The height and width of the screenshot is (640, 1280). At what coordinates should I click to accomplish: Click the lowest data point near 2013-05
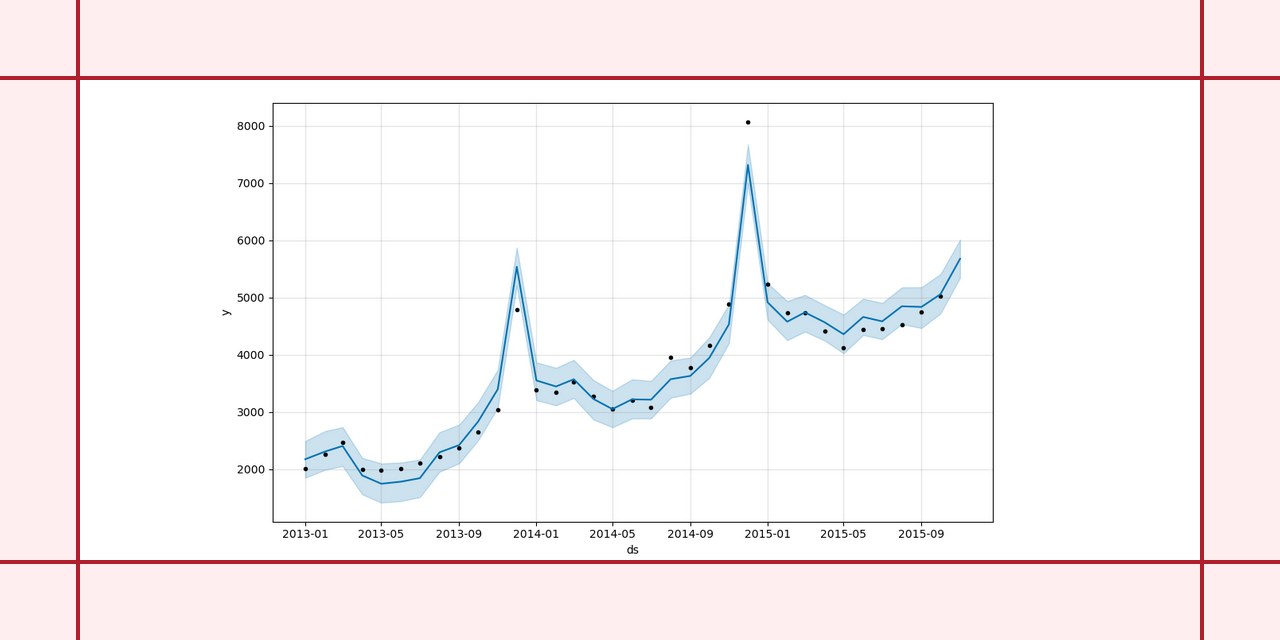[x=380, y=470]
